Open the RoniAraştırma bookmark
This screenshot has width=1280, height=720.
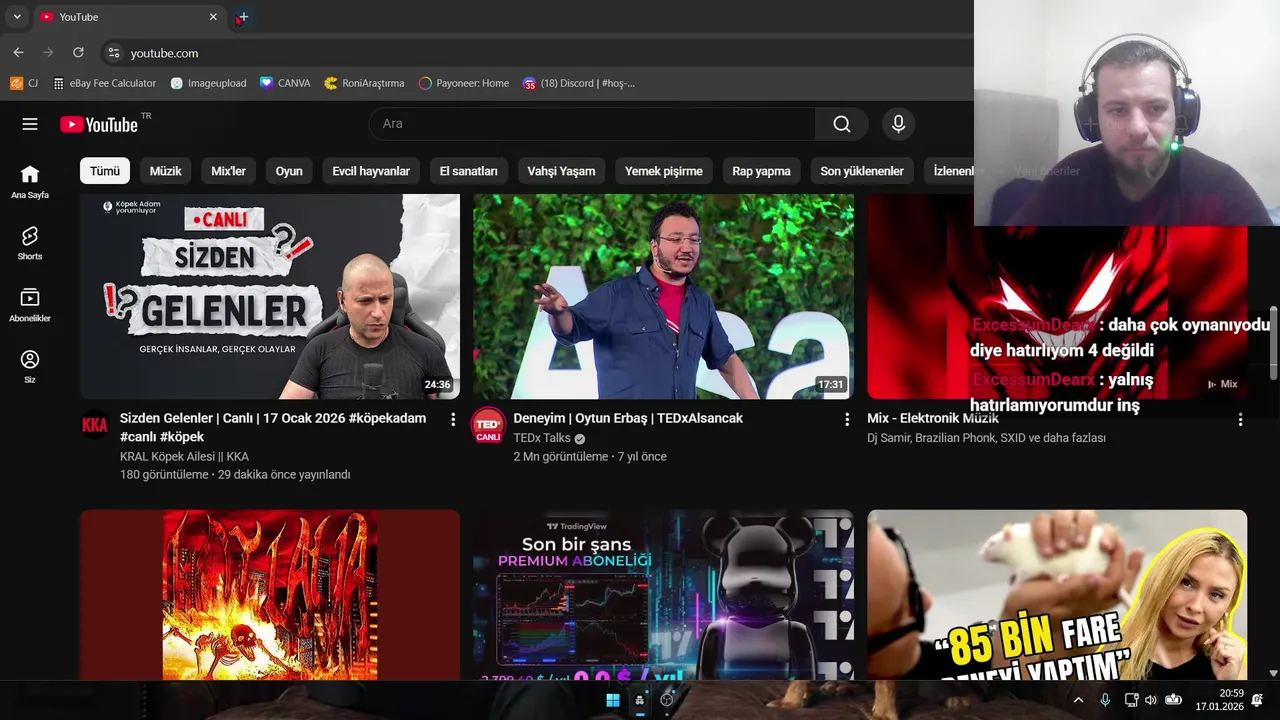364,83
